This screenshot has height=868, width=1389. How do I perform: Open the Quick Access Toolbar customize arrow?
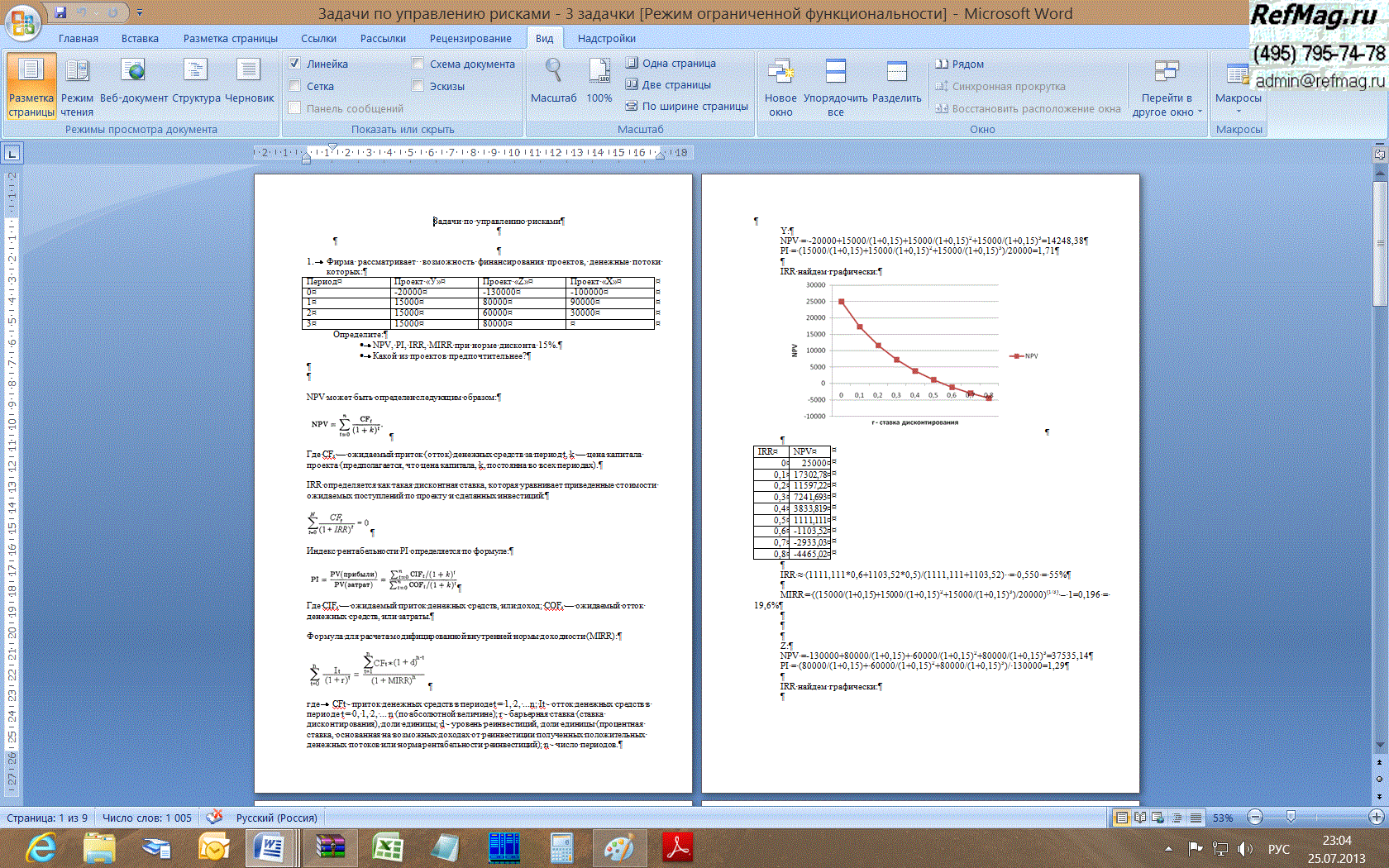[x=140, y=13]
